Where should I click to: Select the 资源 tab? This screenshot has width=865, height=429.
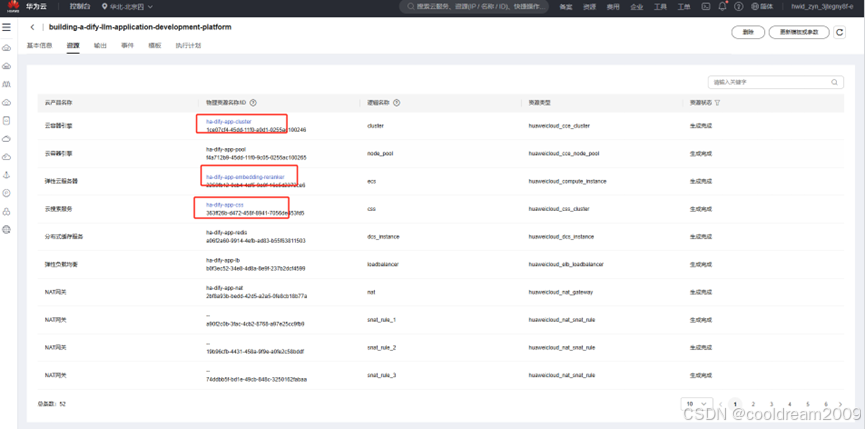(73, 45)
